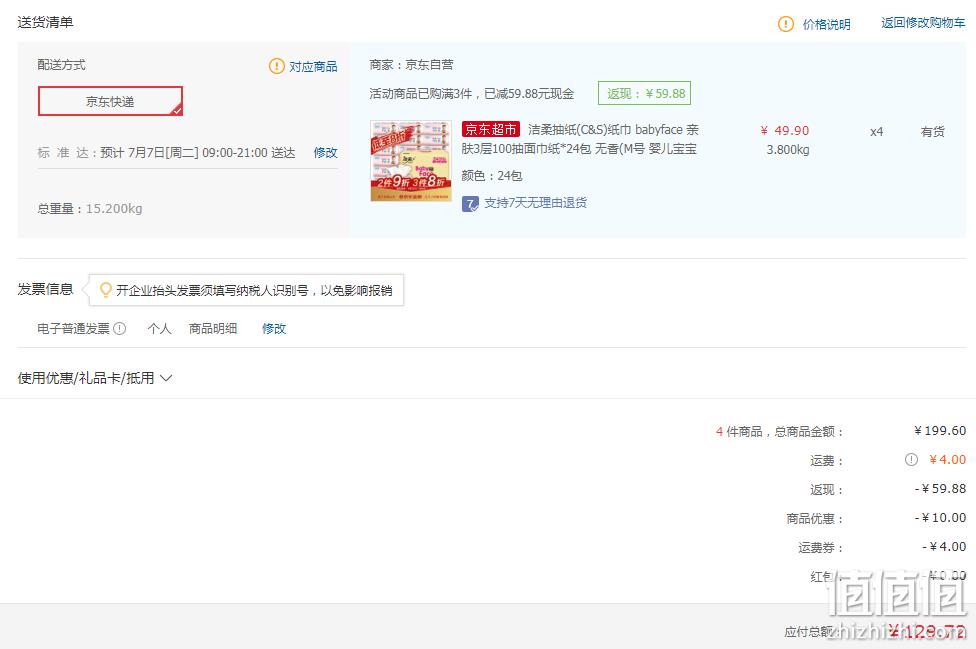The height and width of the screenshot is (649, 976).
Task: Click the 个人 invoice title text
Action: tap(159, 329)
